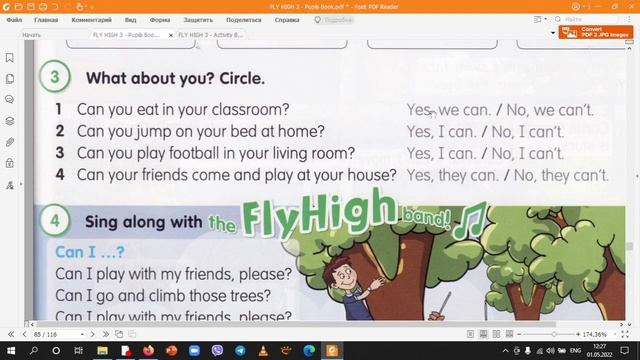This screenshot has width=640, height=360.
Task: Open the Bookmarks panel in left sidebar
Action: [x=10, y=58]
